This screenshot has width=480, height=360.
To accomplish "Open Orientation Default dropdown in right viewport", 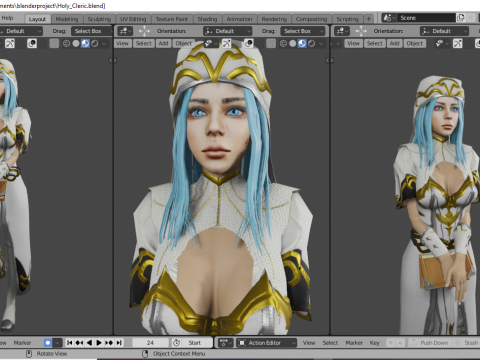I will (x=444, y=31).
